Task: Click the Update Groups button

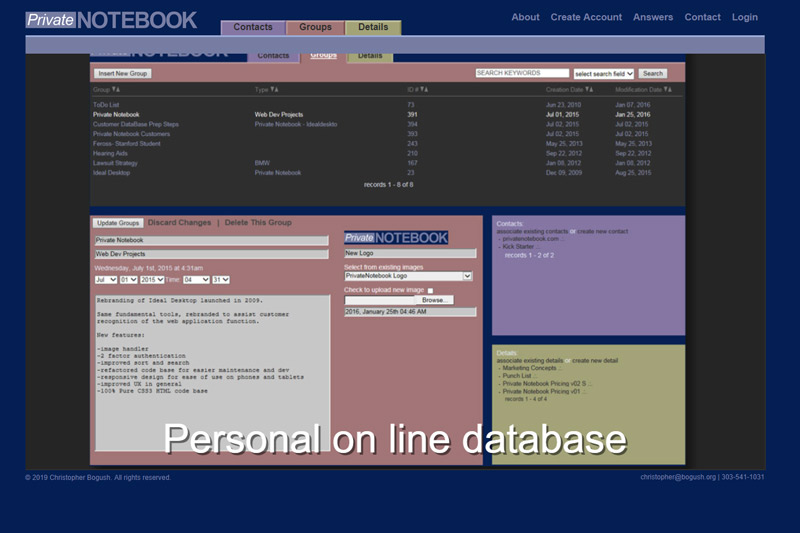Action: click(118, 223)
